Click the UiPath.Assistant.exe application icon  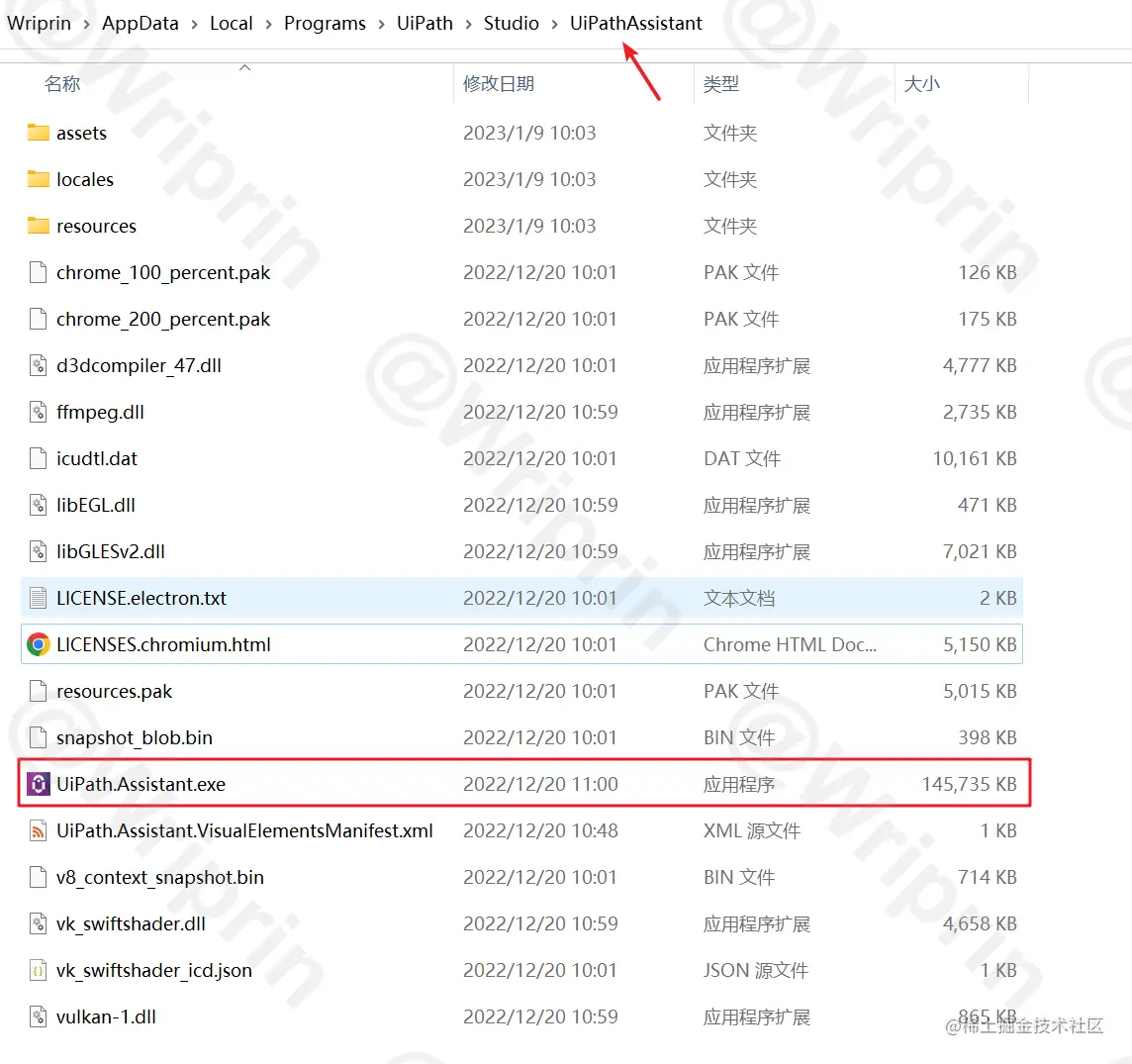click(x=39, y=784)
